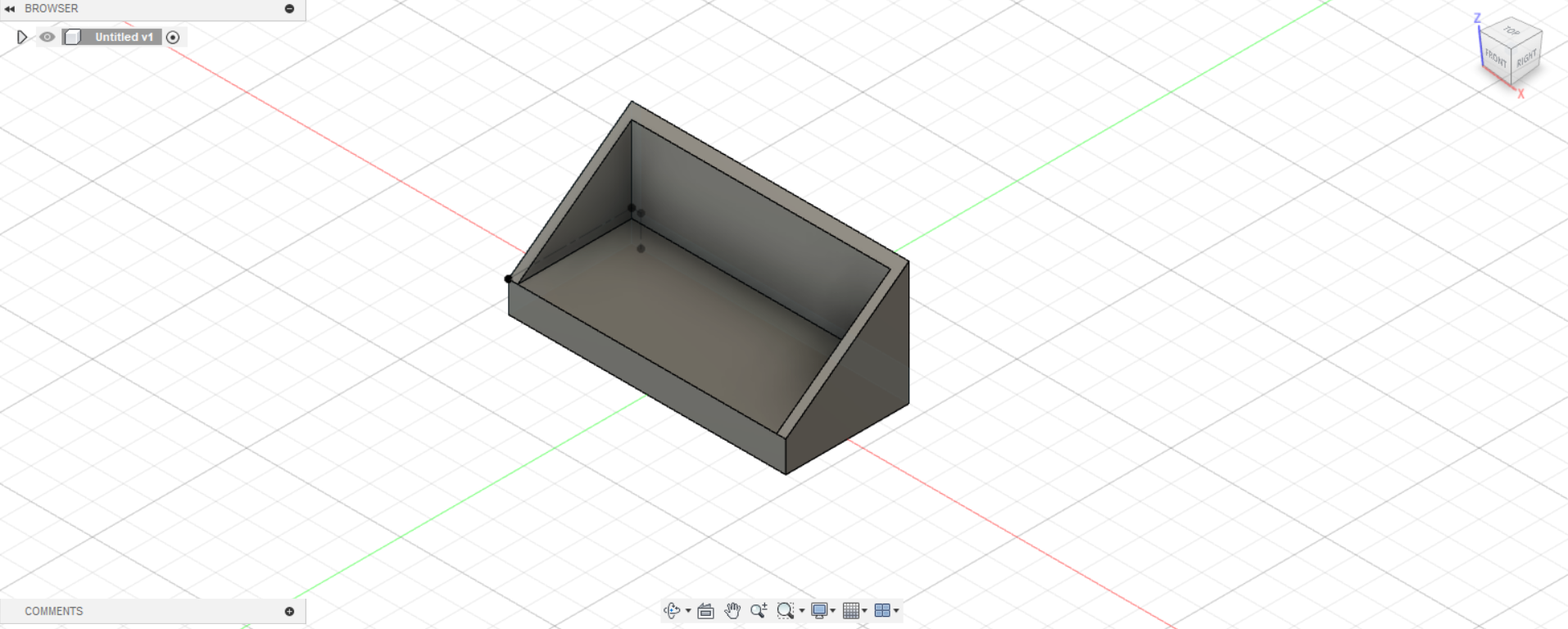Activate the Look At tool
The image size is (1568, 629).
click(x=705, y=610)
